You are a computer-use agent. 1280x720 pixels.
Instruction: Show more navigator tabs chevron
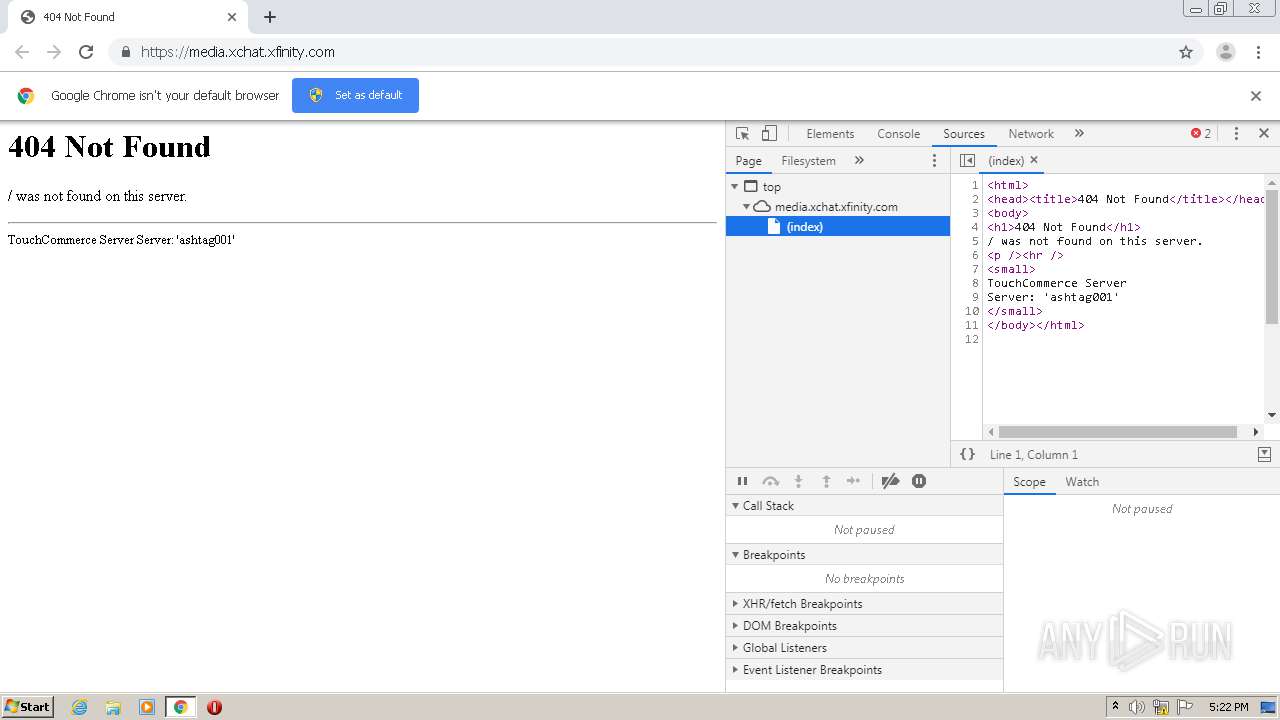click(x=859, y=160)
